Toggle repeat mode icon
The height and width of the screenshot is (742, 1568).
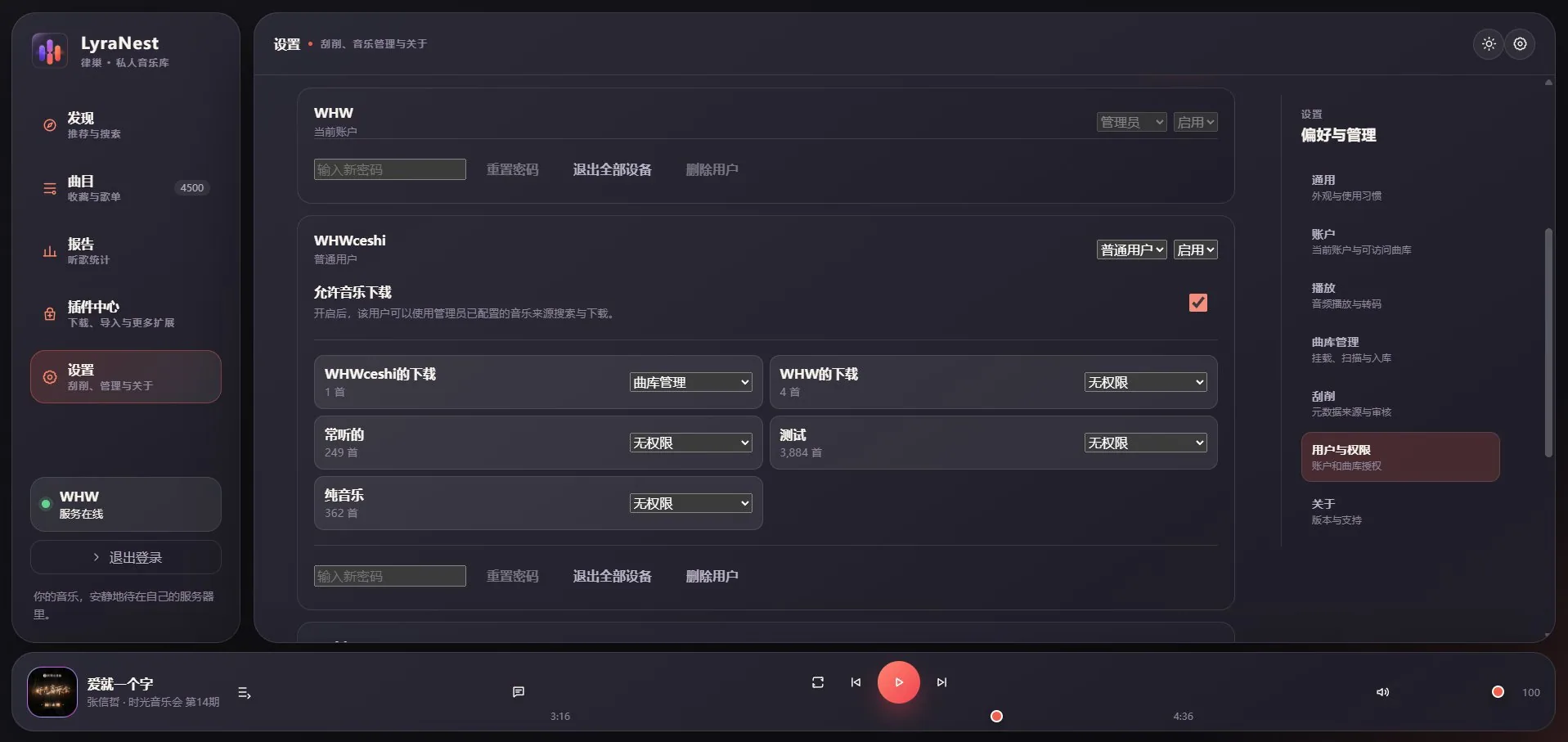817,682
